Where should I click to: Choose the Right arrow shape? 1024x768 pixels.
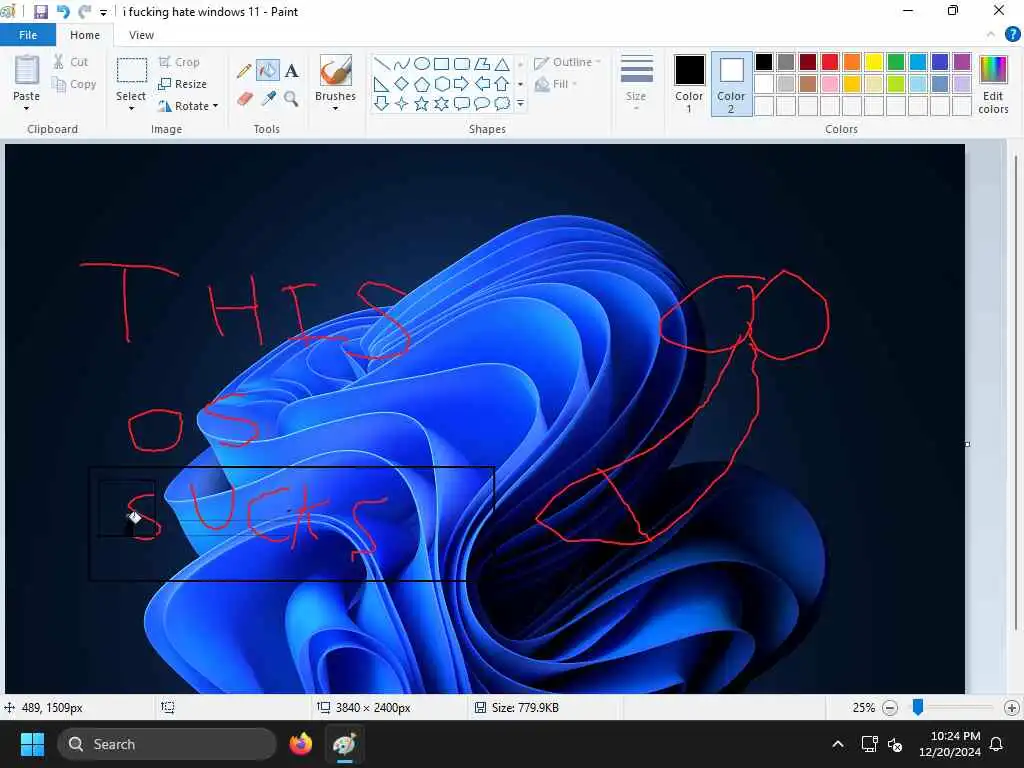point(462,84)
